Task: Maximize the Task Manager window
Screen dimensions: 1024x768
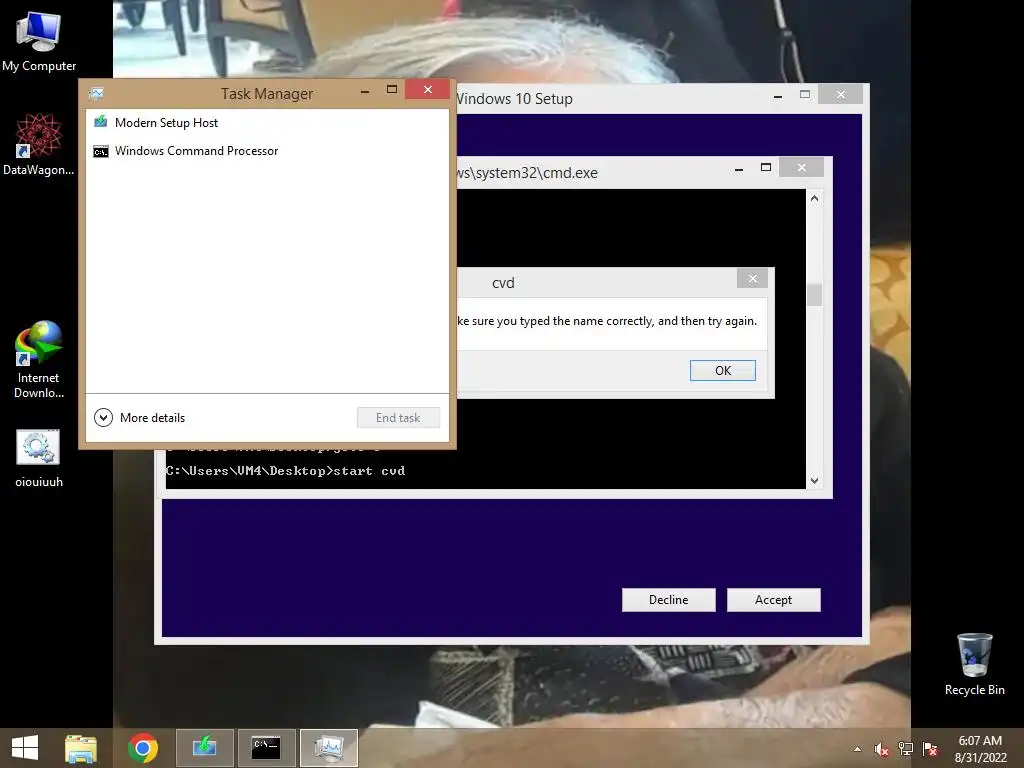Action: point(392,89)
